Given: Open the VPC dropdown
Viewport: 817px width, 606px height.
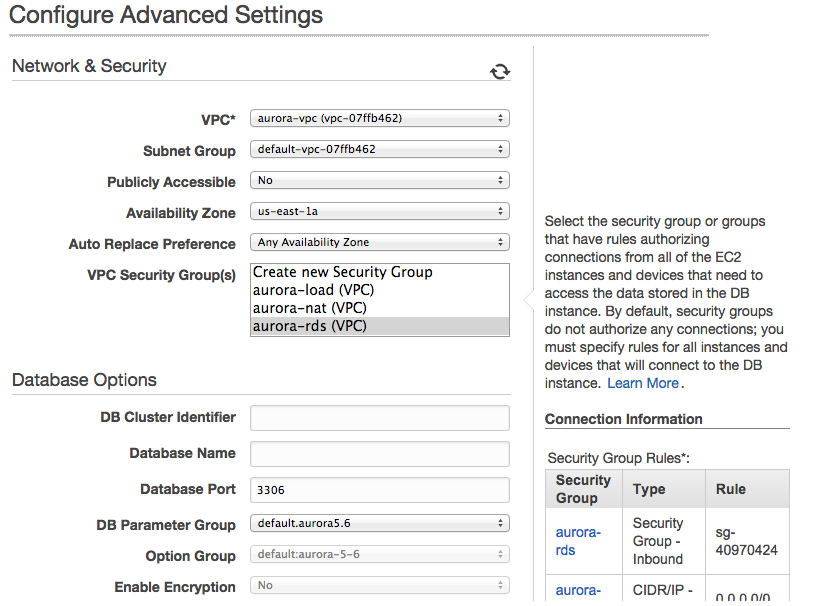Looking at the screenshot, I should [379, 119].
